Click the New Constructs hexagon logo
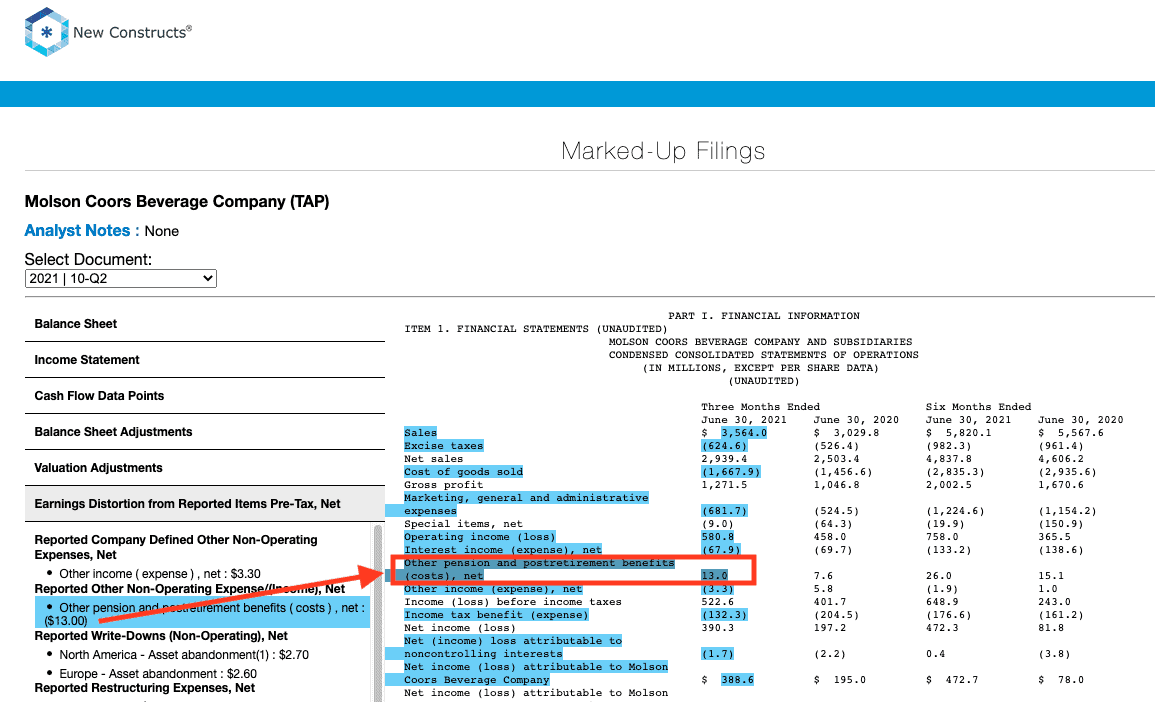Image resolution: width=1155 pixels, height=702 pixels. [x=46, y=32]
